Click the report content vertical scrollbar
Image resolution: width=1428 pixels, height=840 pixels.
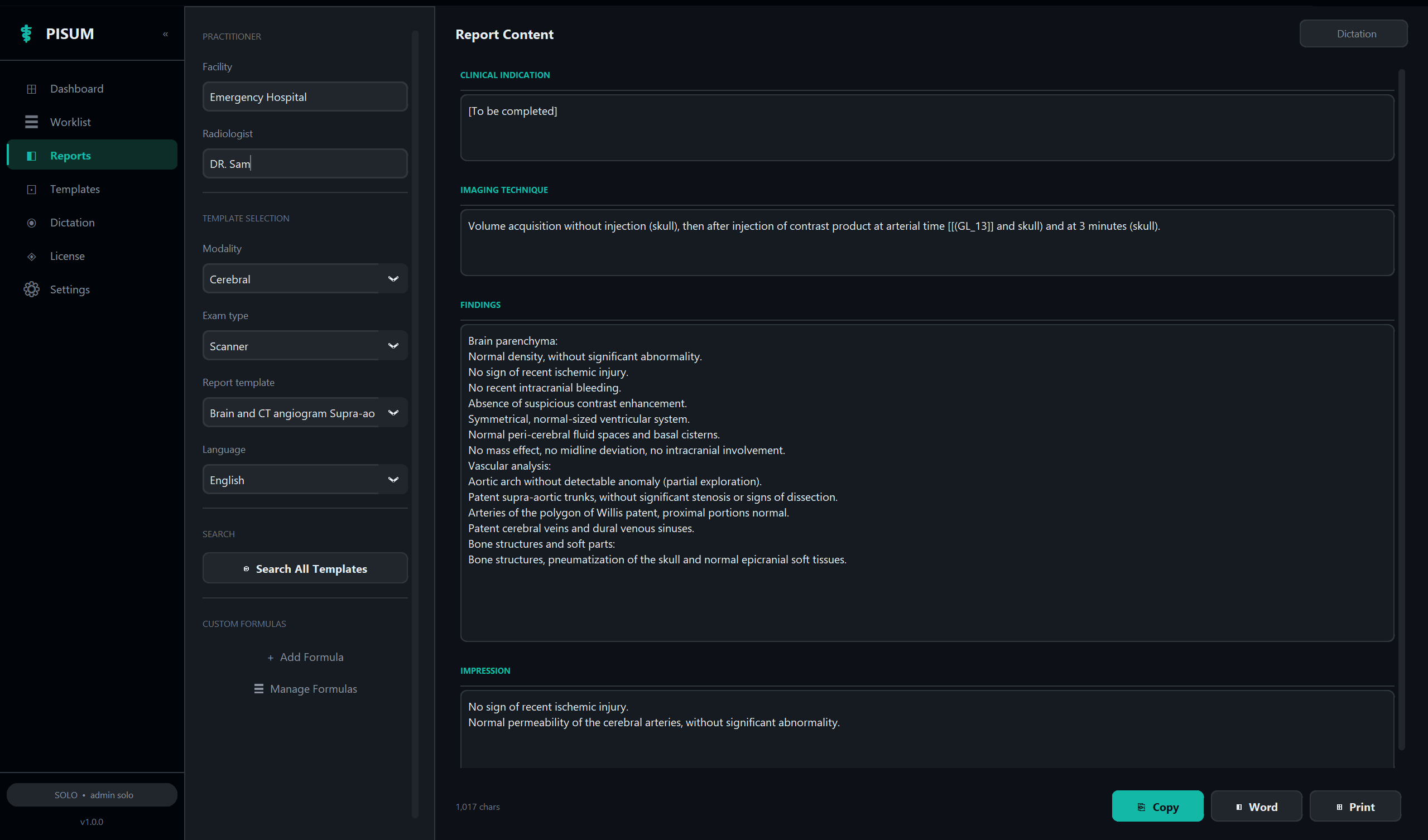point(1401,408)
